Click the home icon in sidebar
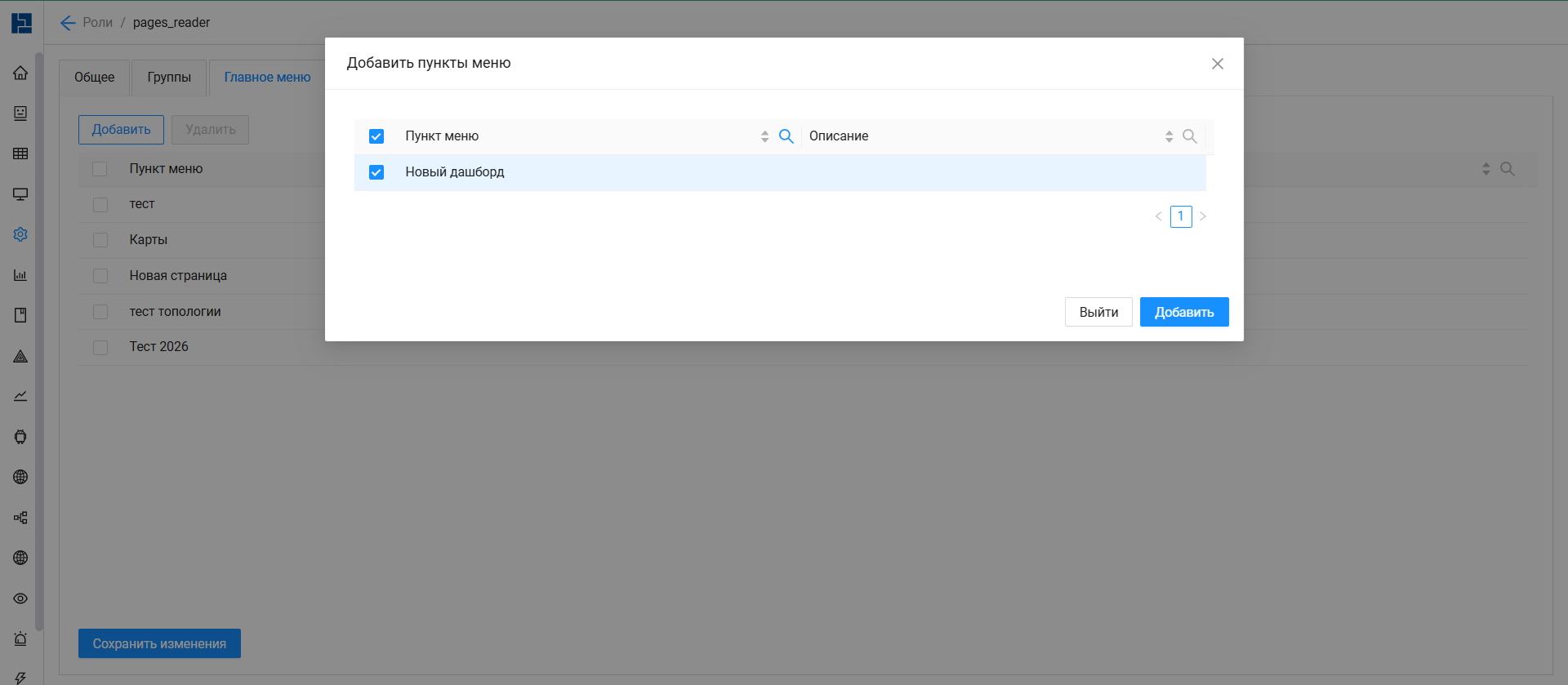1568x685 pixels. tap(20, 73)
